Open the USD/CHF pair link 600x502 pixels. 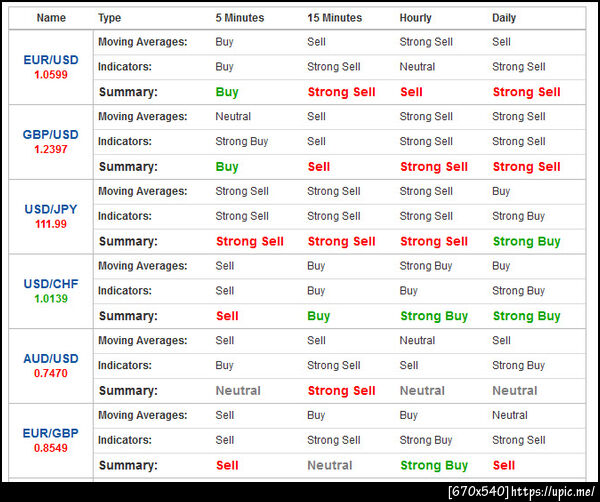pos(51,284)
